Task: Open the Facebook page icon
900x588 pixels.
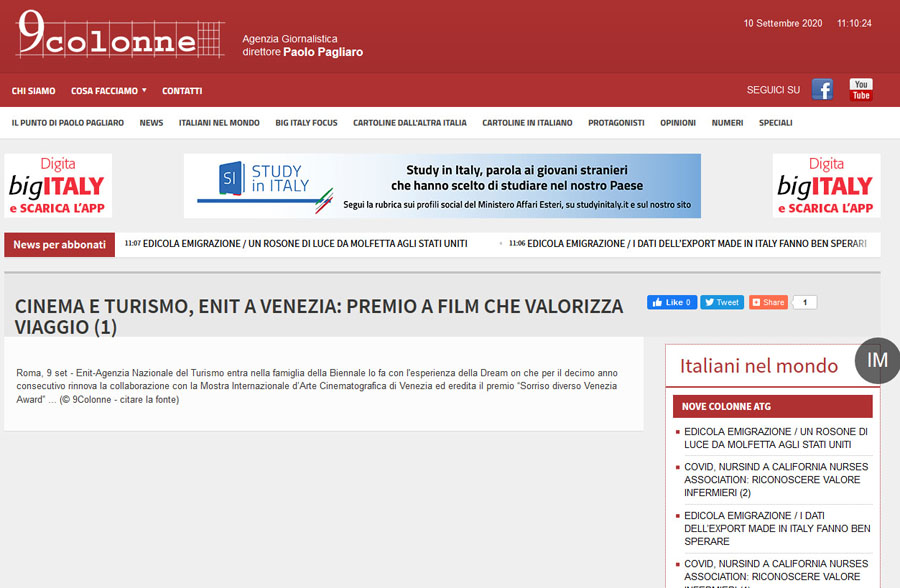Action: pyautogui.click(x=822, y=89)
